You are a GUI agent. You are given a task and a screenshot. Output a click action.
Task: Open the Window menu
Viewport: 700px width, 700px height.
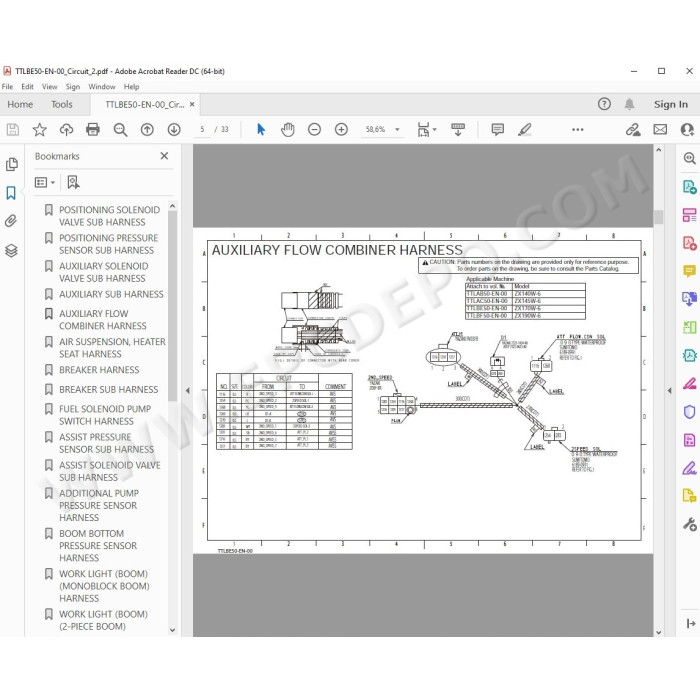click(102, 87)
